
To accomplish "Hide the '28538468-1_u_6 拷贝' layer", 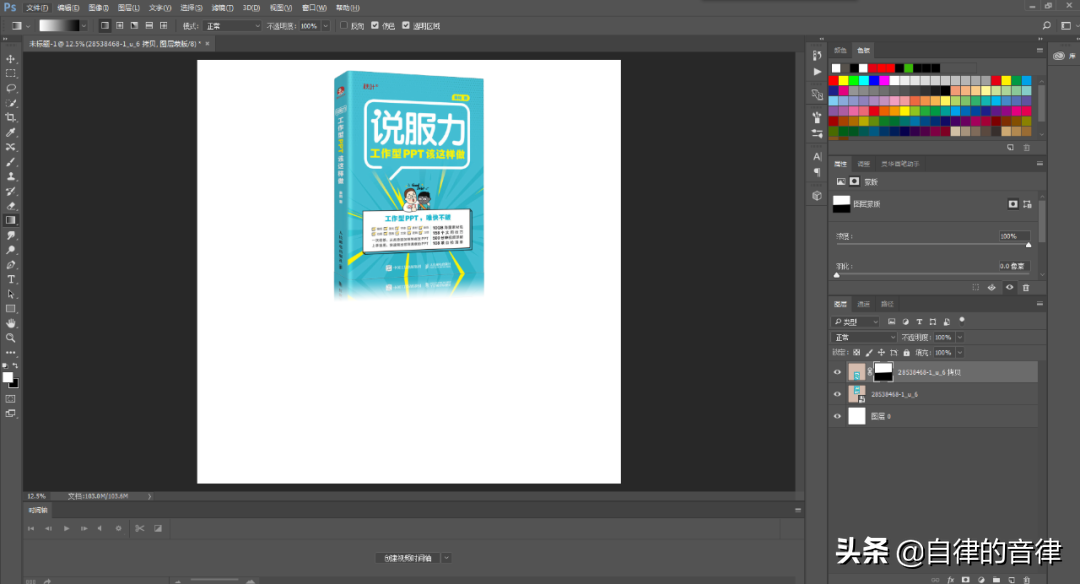I will point(838,372).
